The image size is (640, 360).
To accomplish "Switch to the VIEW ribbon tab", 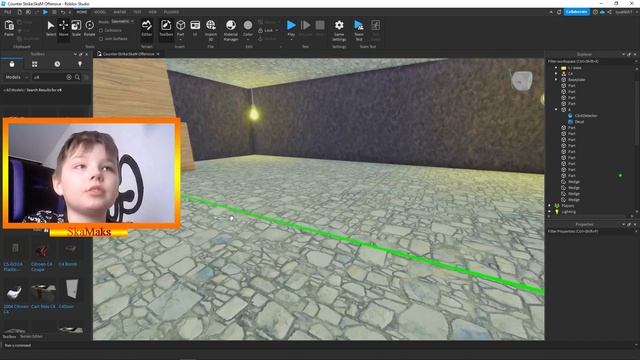I will coord(153,12).
